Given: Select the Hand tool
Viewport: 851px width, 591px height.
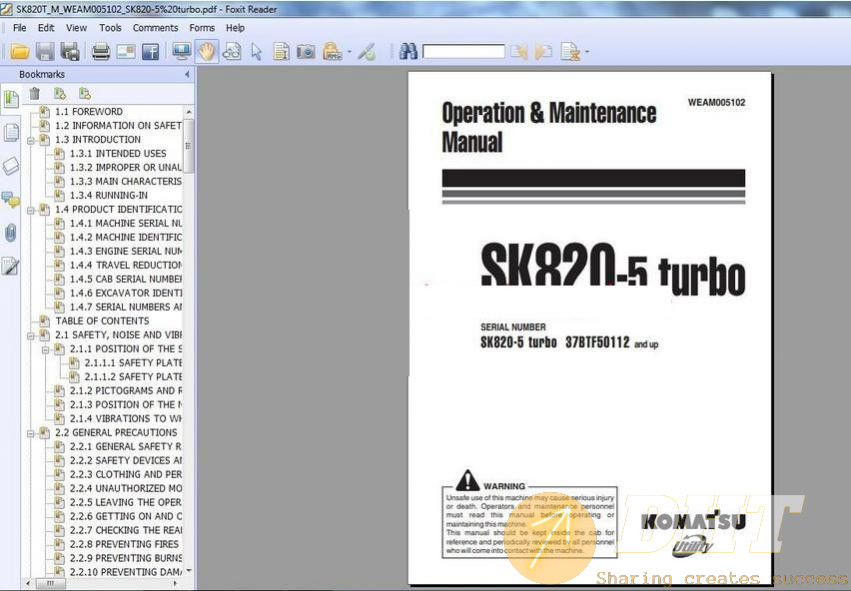Looking at the screenshot, I should coord(207,52).
